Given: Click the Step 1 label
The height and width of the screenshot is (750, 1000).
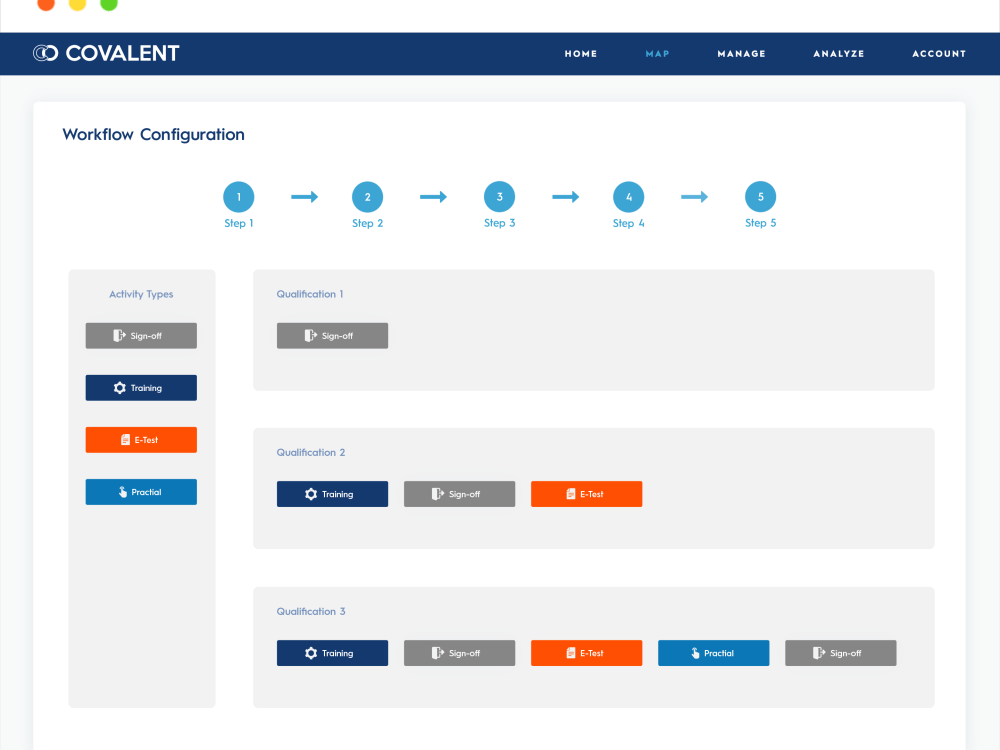Looking at the screenshot, I should (x=239, y=223).
